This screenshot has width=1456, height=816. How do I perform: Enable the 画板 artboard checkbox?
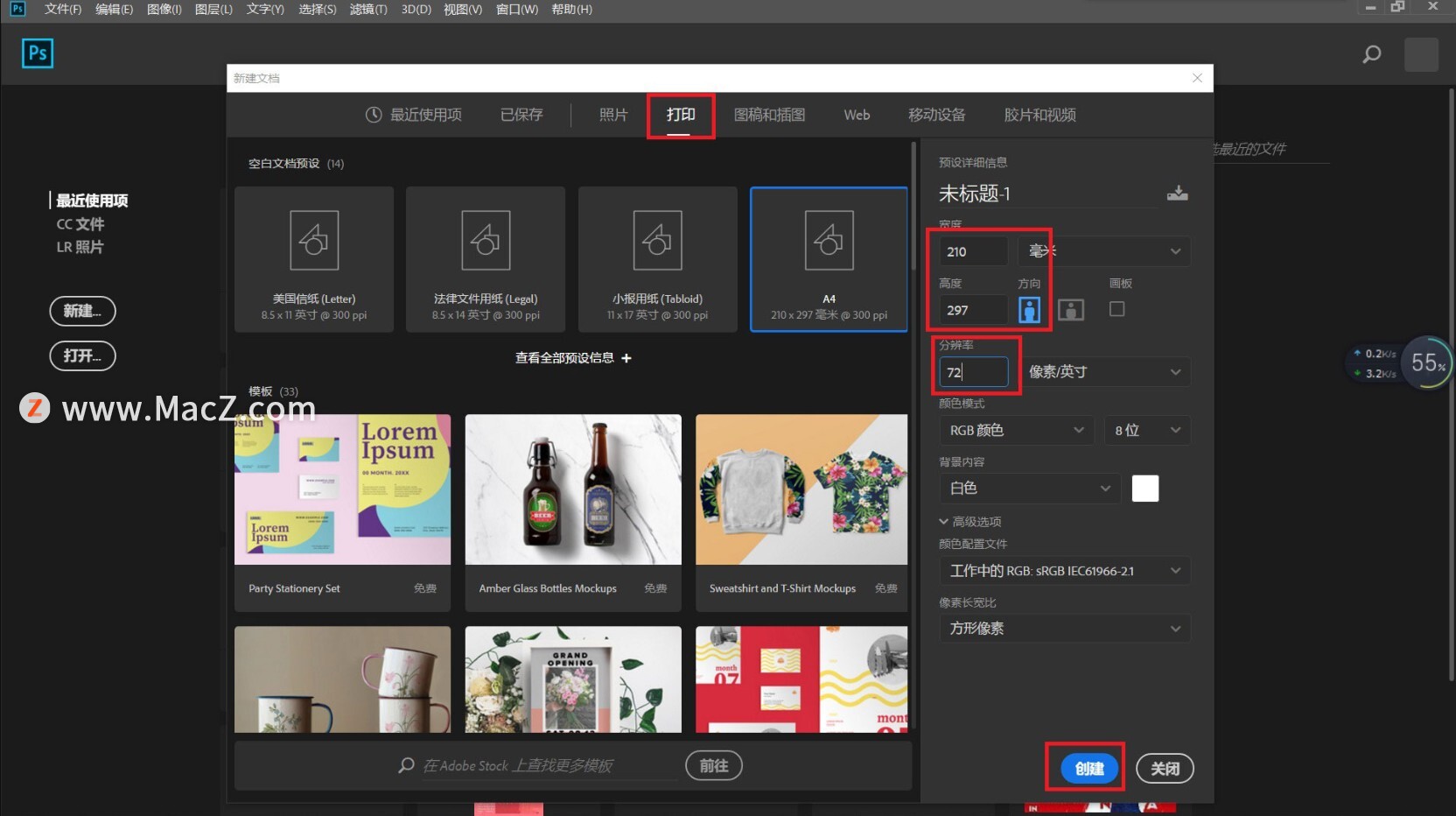(1116, 309)
